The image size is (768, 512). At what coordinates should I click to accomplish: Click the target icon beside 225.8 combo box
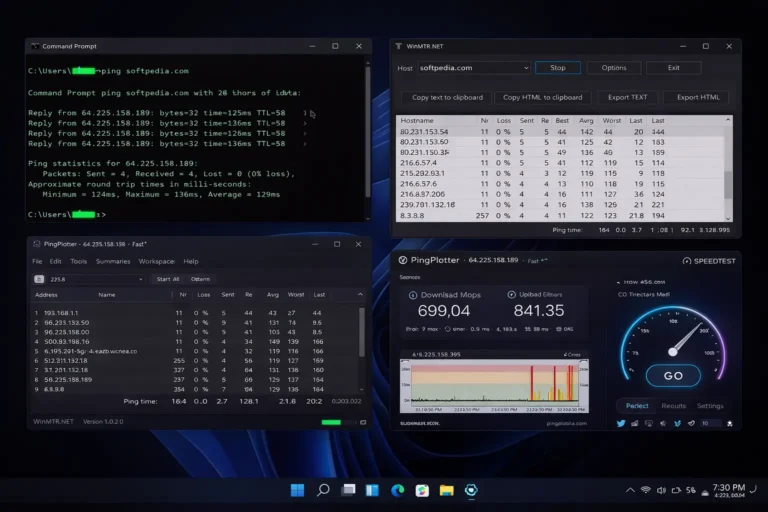point(39,279)
